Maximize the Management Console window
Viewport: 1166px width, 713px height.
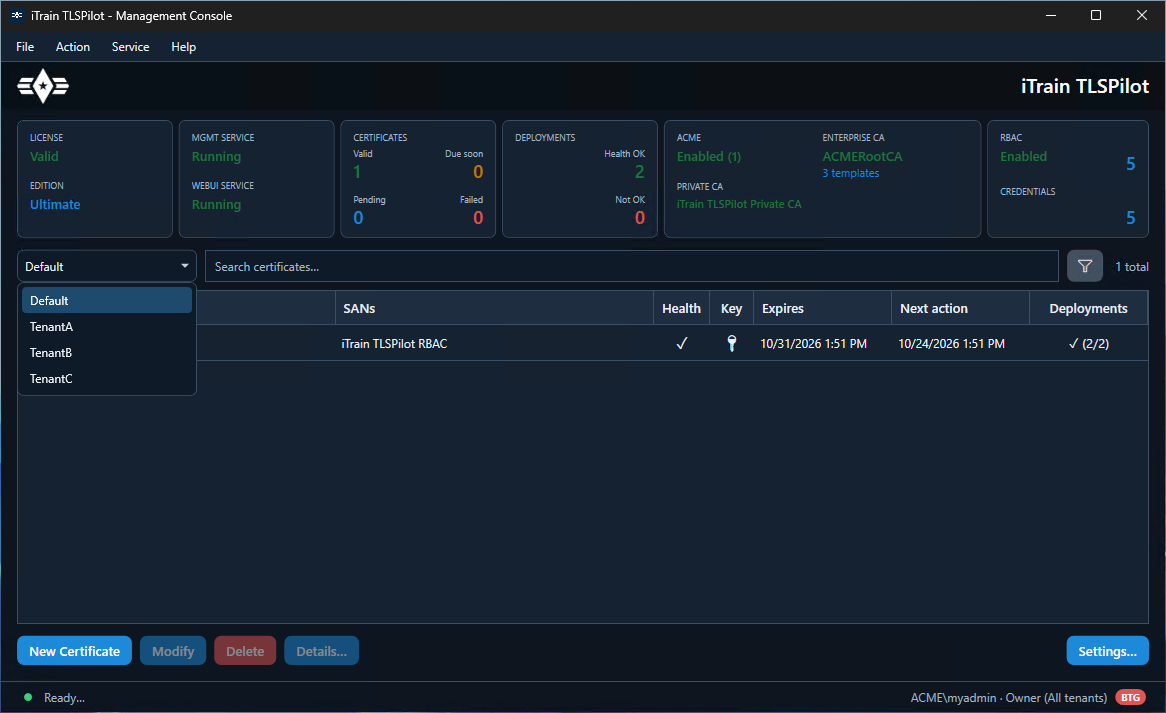coord(1095,16)
